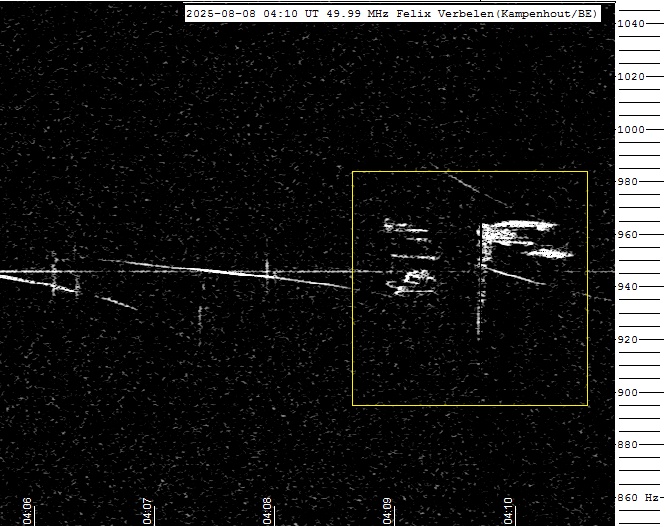Click the 900 frequency scale label
This screenshot has height=527, width=666.
pos(627,393)
